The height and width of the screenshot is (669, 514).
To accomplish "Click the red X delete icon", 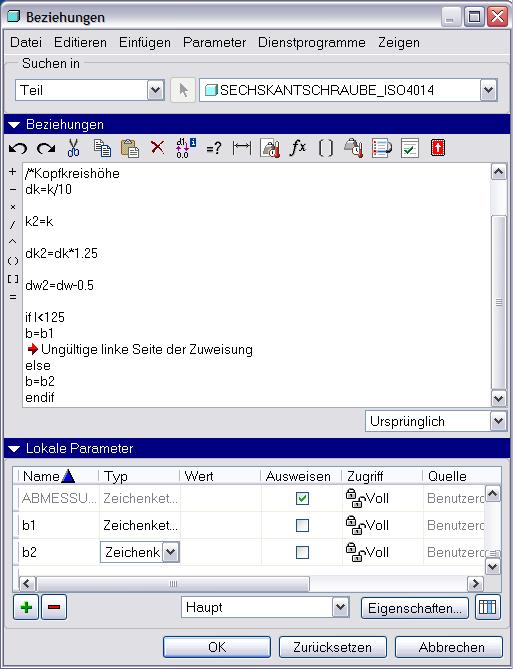I will click(x=157, y=148).
